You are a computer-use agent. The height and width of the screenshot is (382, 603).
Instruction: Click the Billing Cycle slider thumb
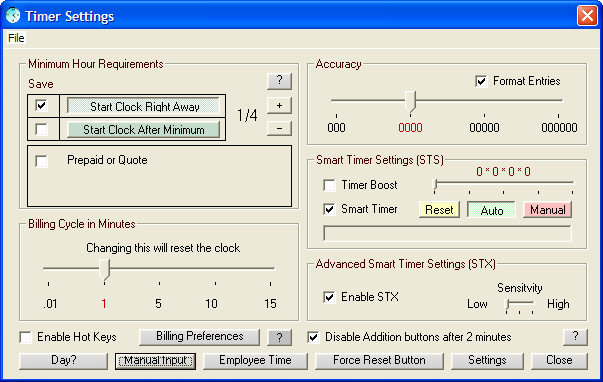104,269
